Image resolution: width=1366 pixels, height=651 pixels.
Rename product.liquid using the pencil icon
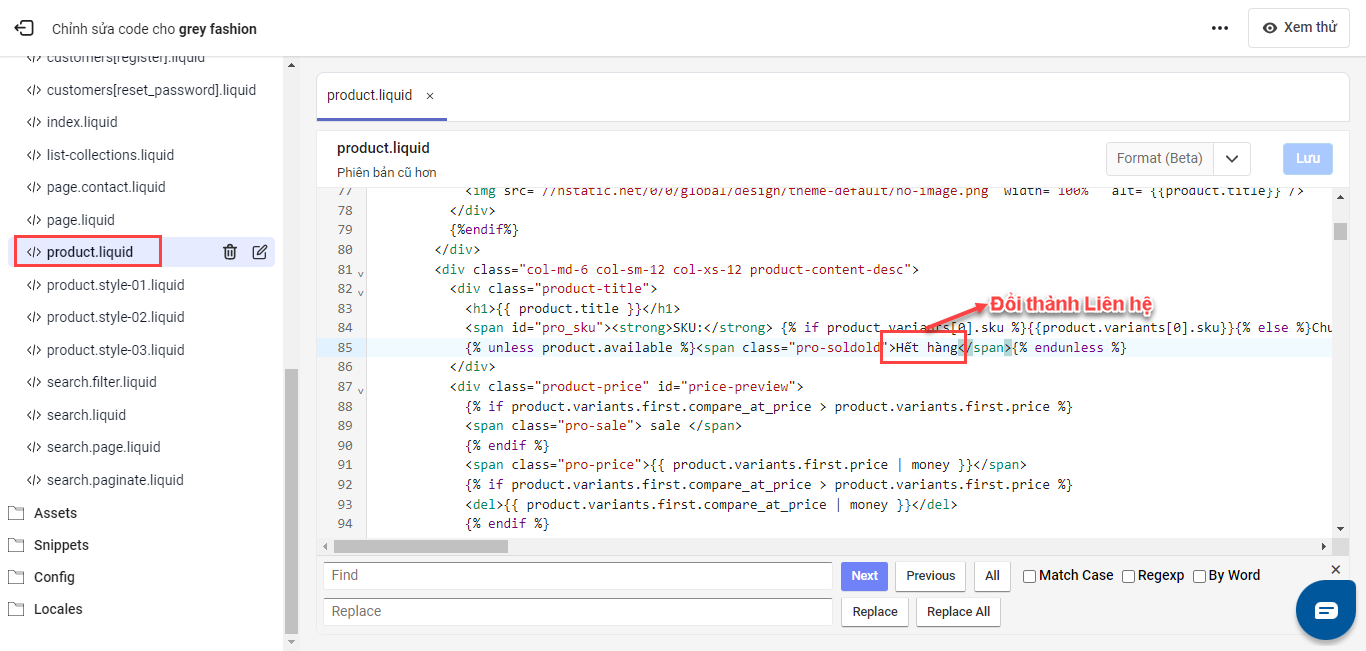coord(260,252)
